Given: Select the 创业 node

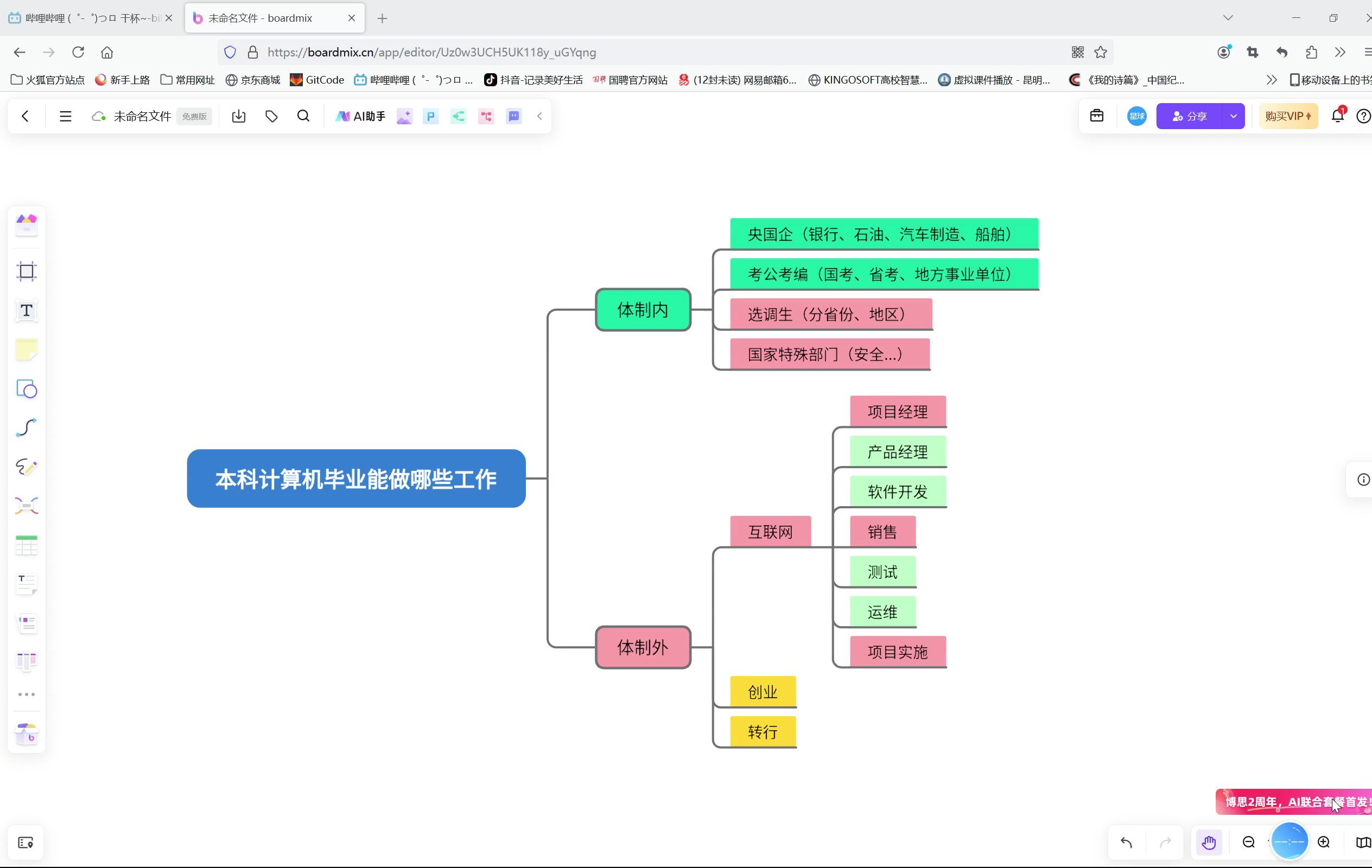Looking at the screenshot, I should click(763, 692).
